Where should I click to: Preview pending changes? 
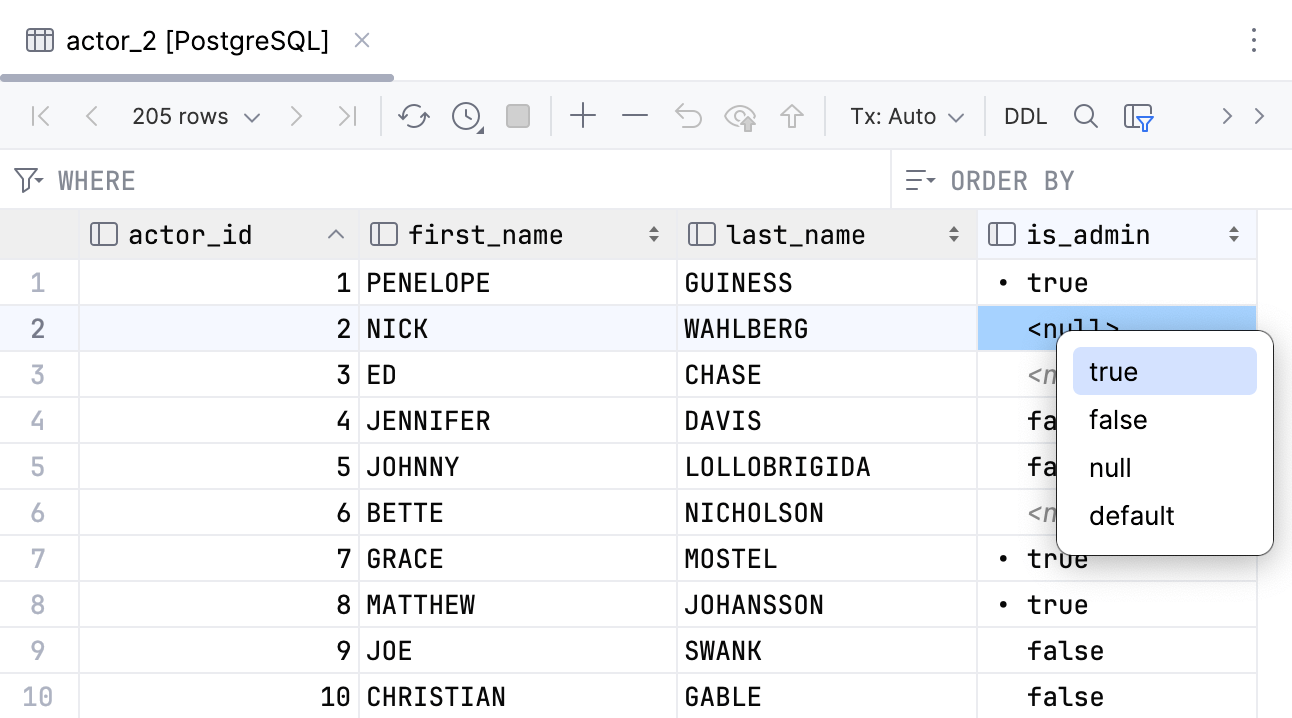click(740, 116)
